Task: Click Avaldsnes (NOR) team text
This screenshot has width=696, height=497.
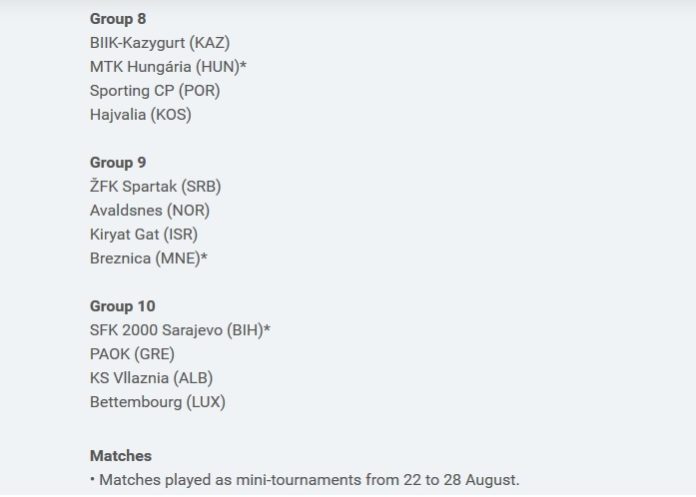Action: click(150, 210)
